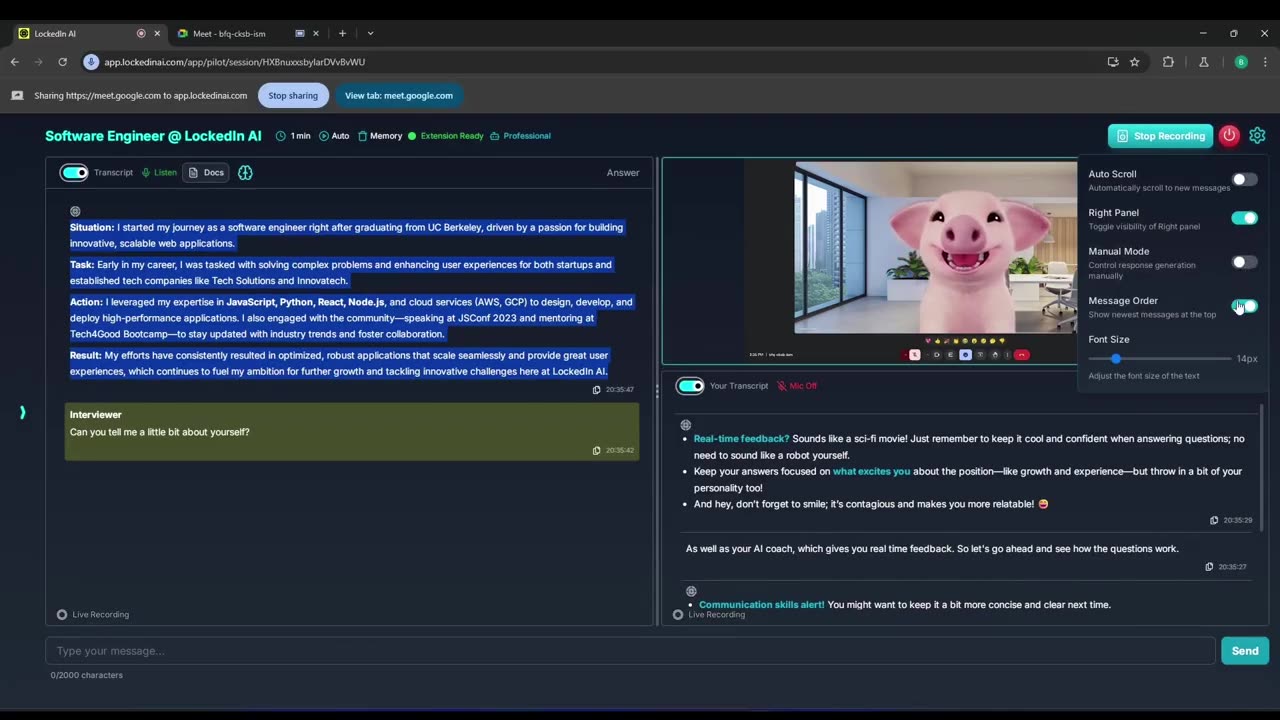This screenshot has height=720, width=1280.
Task: Click Live Recording status in left panel
Action: coord(93,615)
